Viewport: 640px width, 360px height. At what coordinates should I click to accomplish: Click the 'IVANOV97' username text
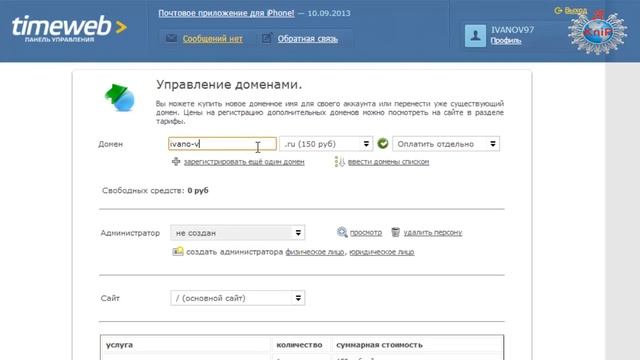512,30
